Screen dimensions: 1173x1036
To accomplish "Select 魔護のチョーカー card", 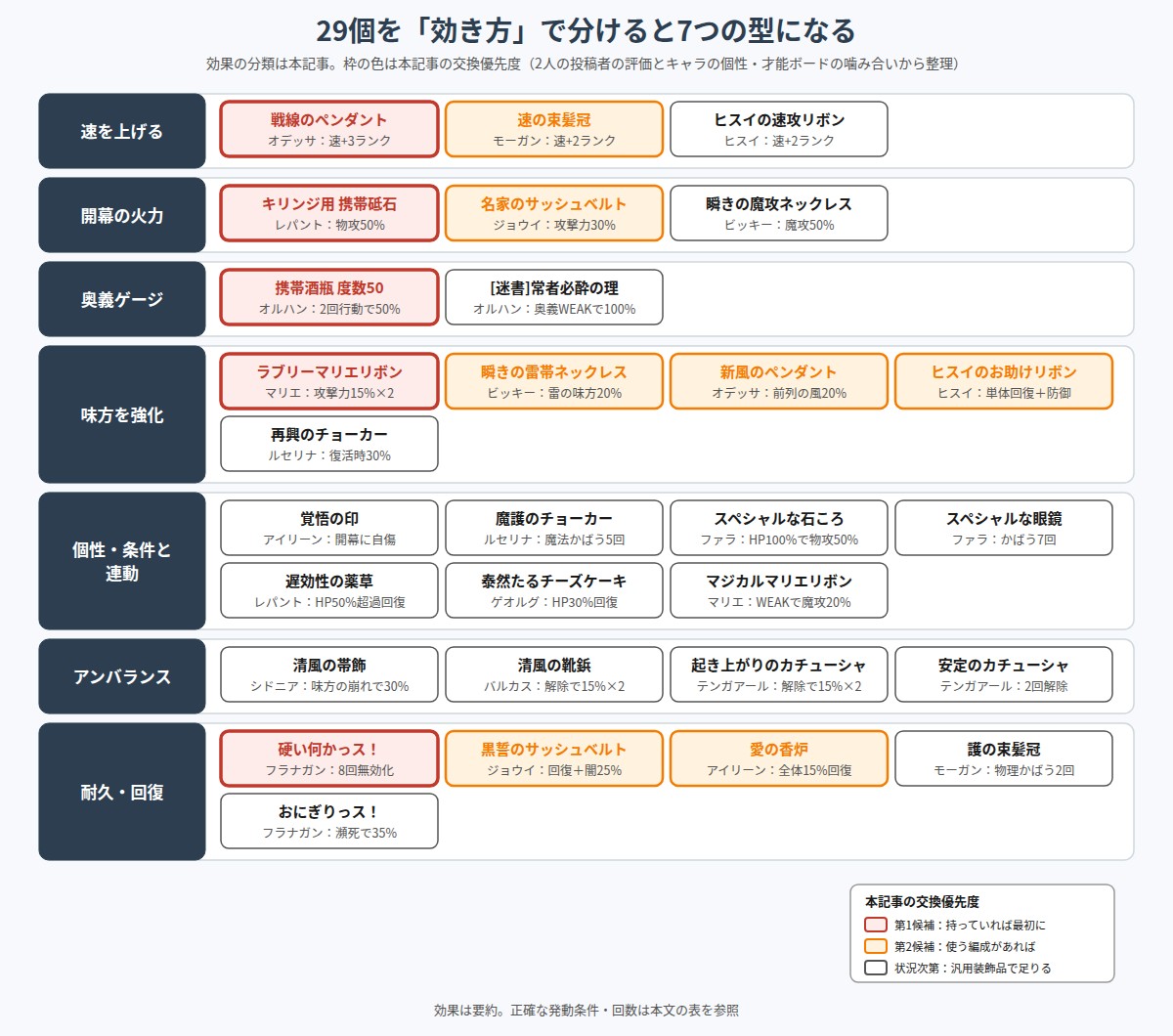I will [554, 528].
